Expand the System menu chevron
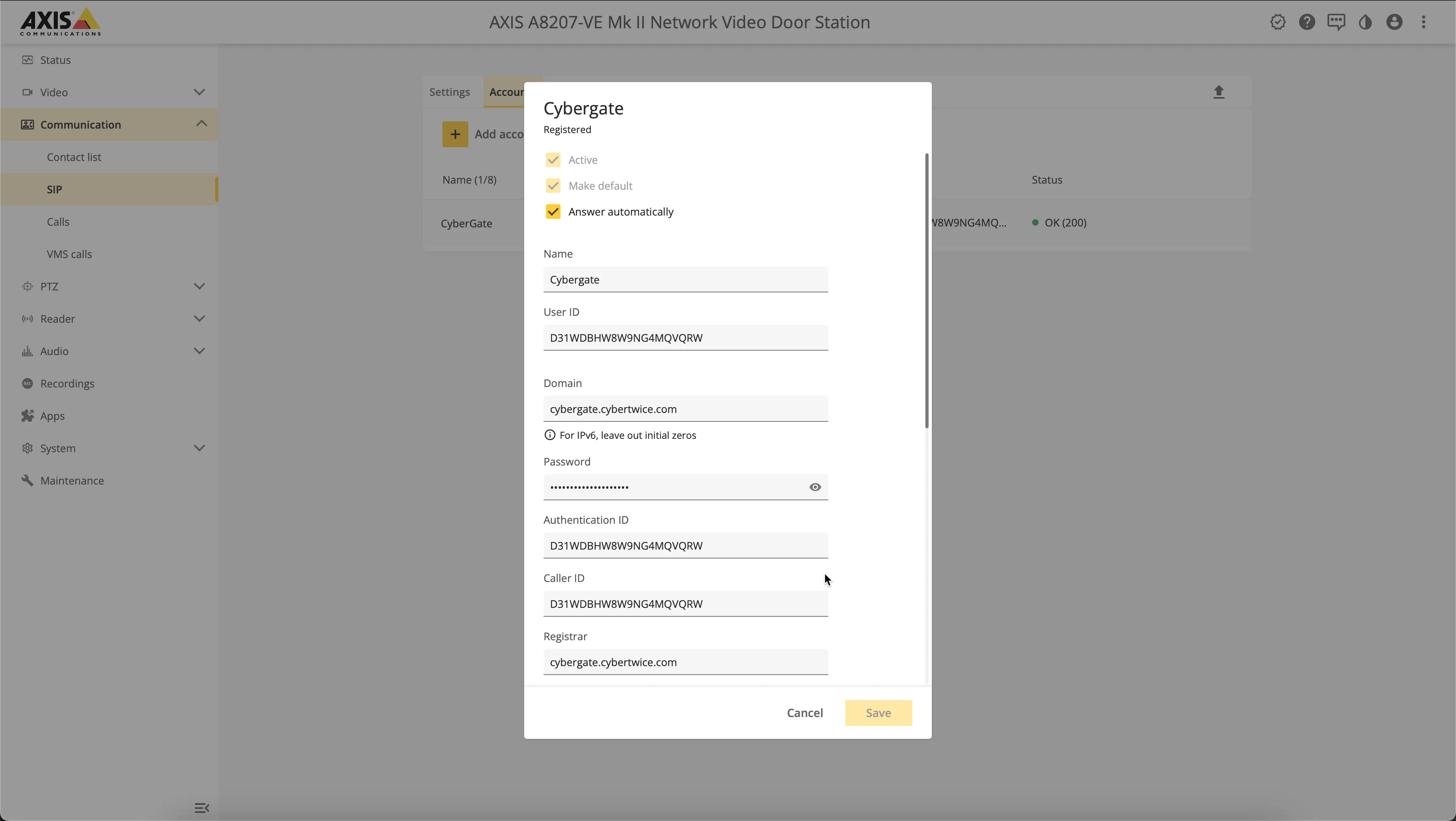 pos(199,448)
